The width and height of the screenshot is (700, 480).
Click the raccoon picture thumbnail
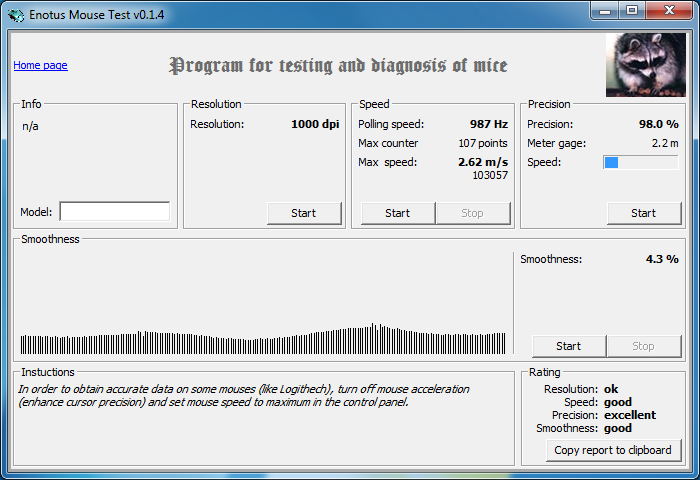(646, 65)
